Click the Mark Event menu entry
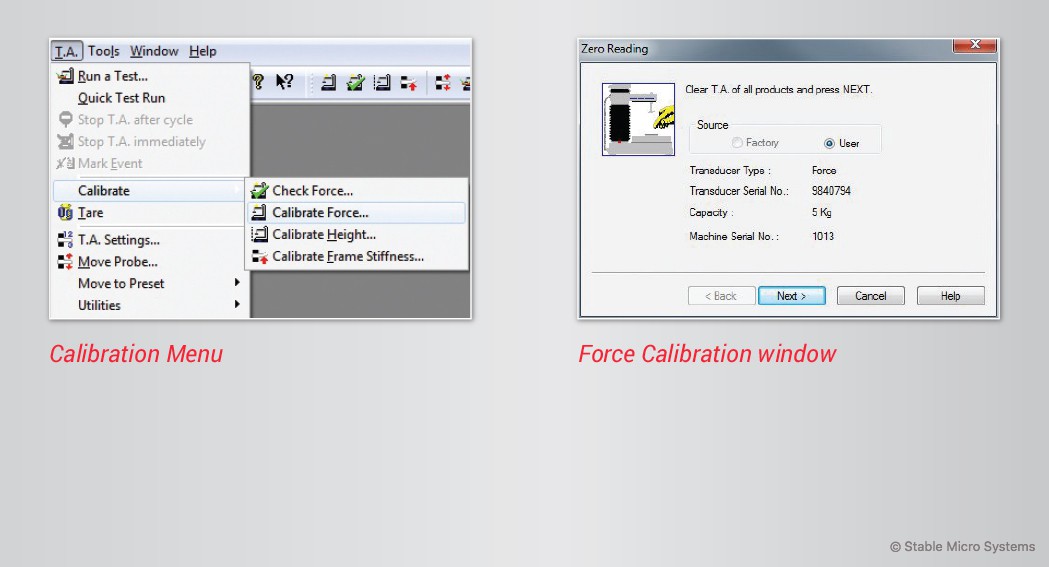1049x567 pixels. pyautogui.click(x=151, y=163)
